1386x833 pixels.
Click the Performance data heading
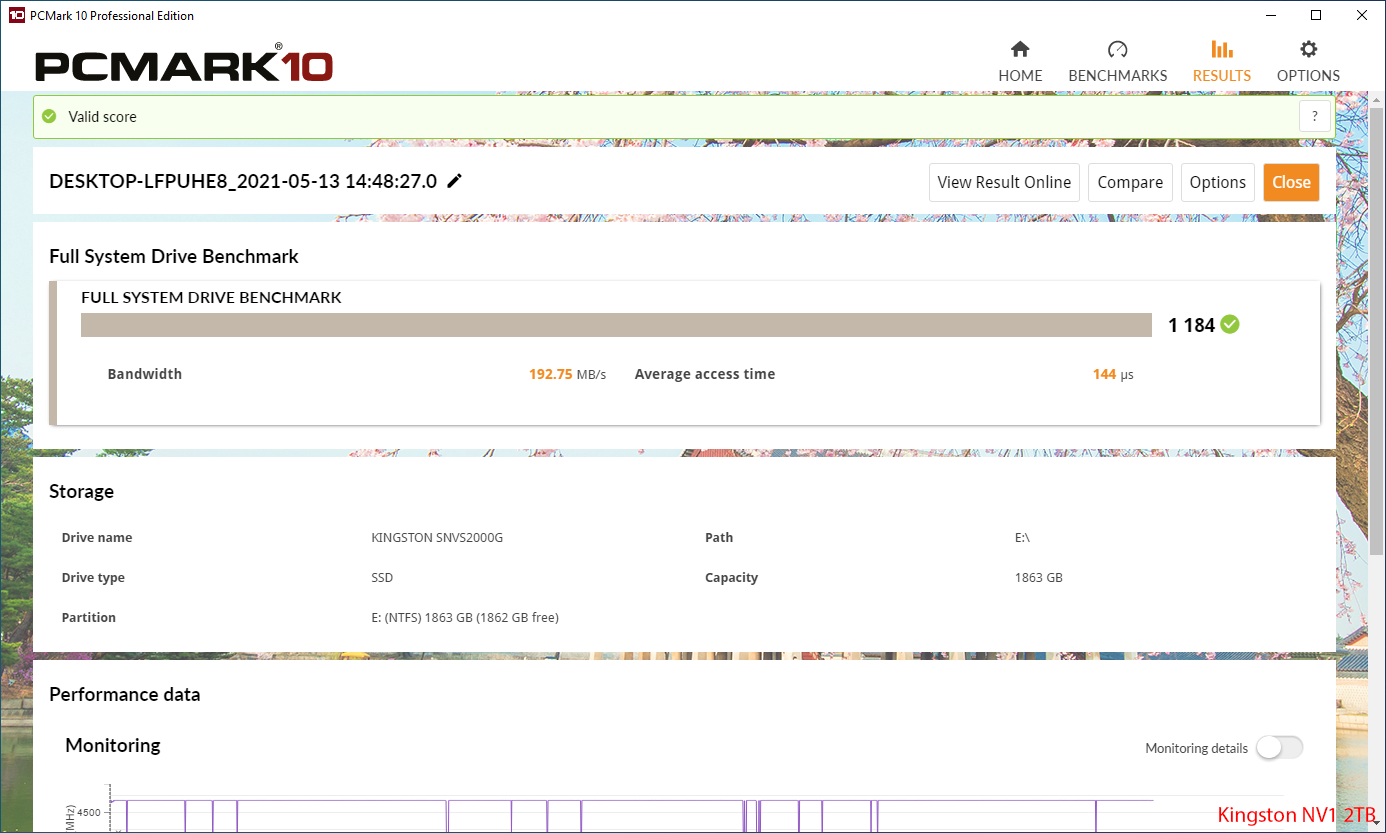pyautogui.click(x=125, y=694)
